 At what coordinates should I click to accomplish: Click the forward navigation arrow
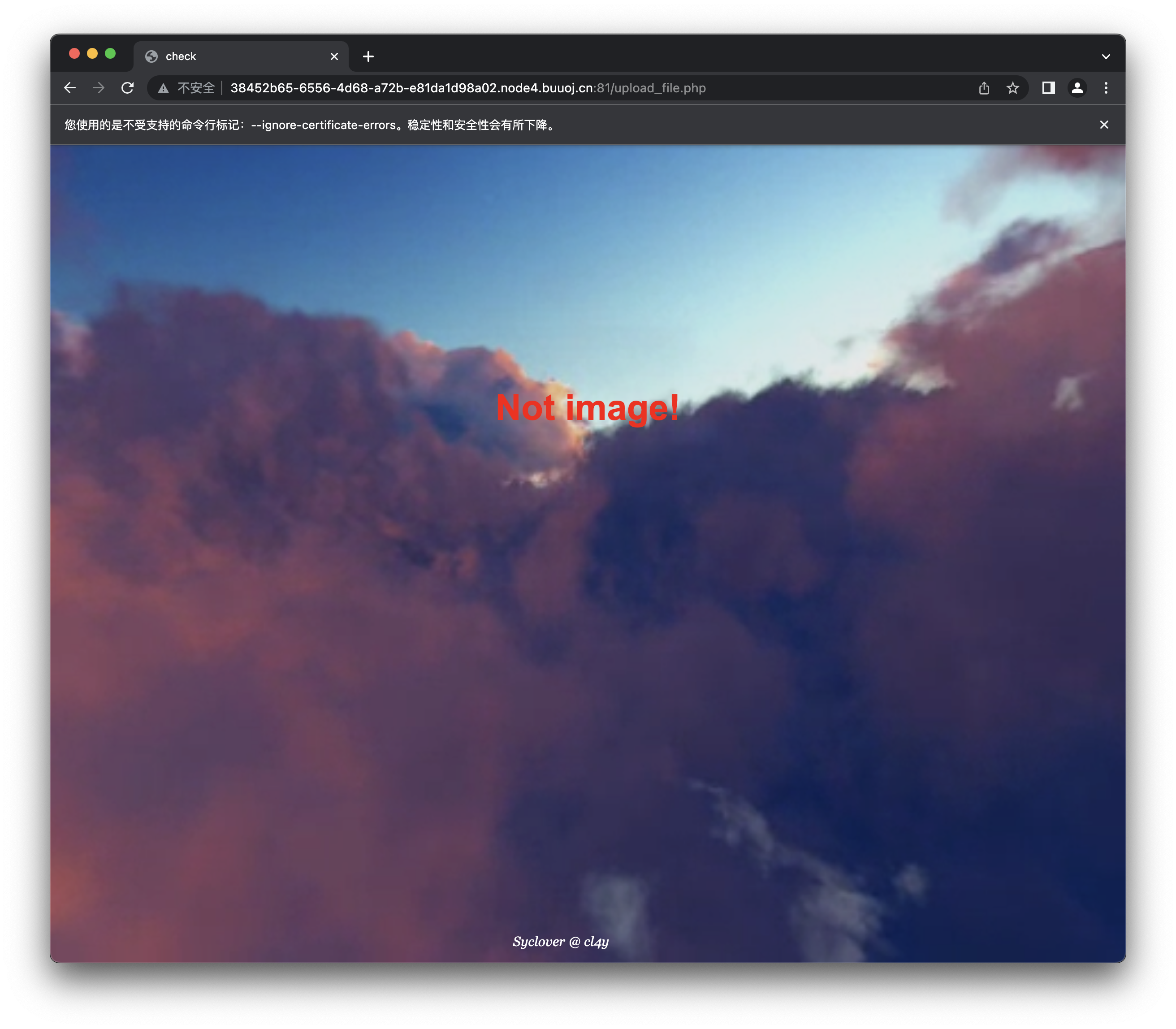(x=99, y=88)
